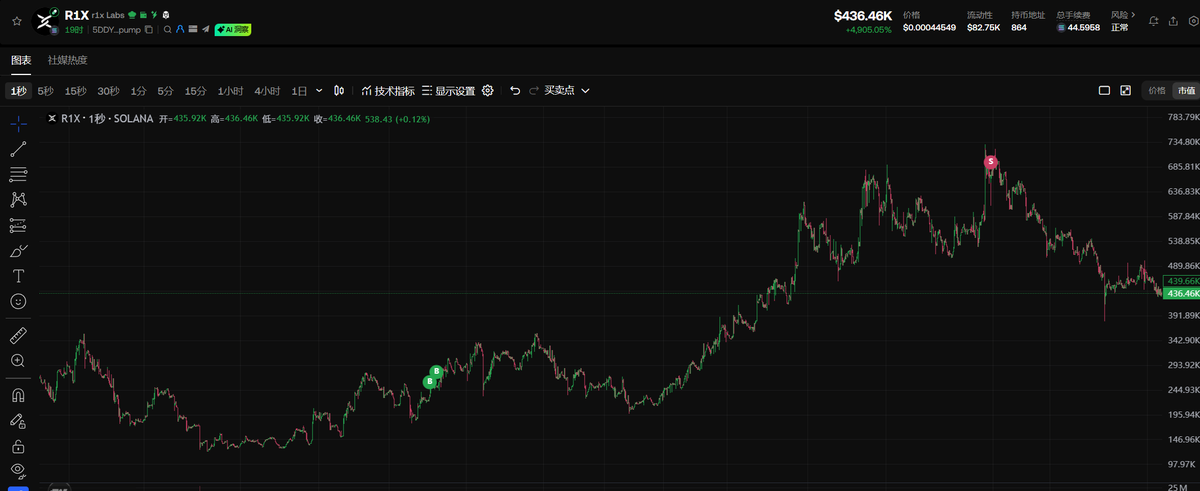1200x491 pixels.
Task: Click the share/export icon in header
Action: [1172, 21]
